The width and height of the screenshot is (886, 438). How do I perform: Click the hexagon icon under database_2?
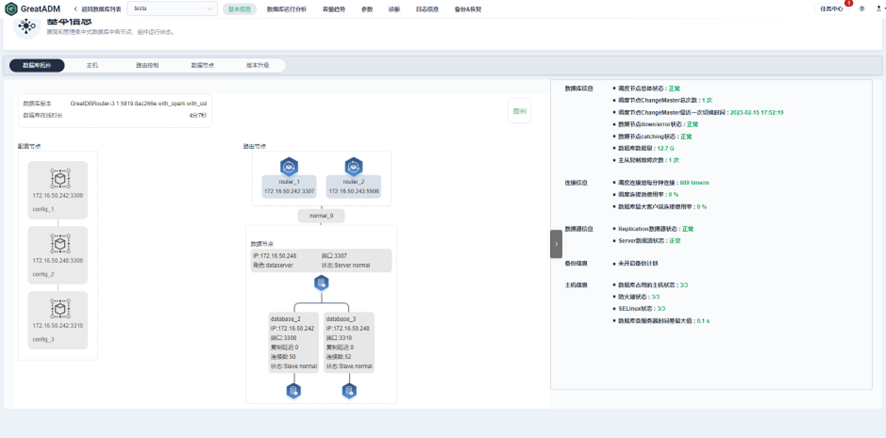pos(293,391)
